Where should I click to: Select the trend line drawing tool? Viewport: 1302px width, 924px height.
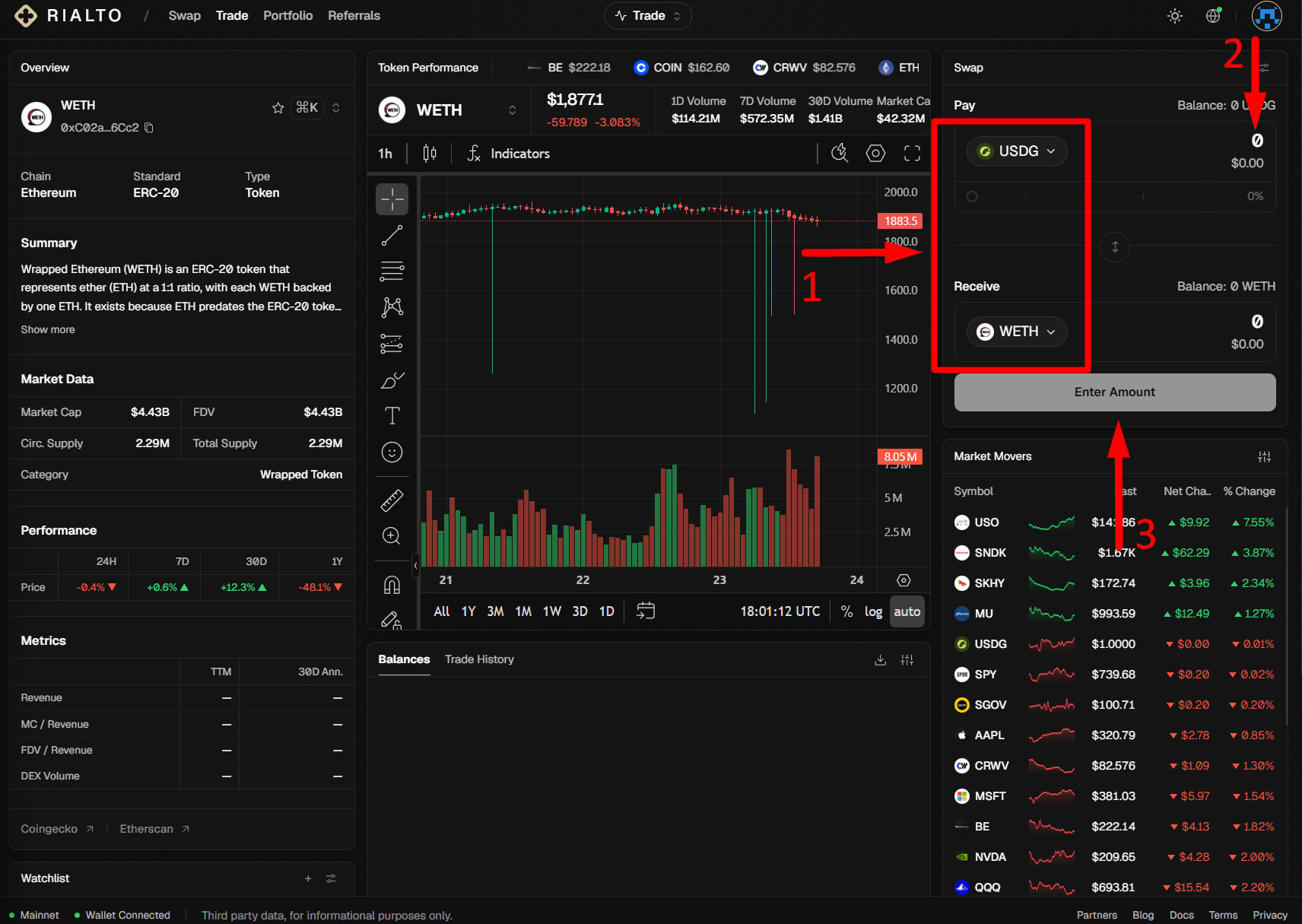[x=392, y=236]
